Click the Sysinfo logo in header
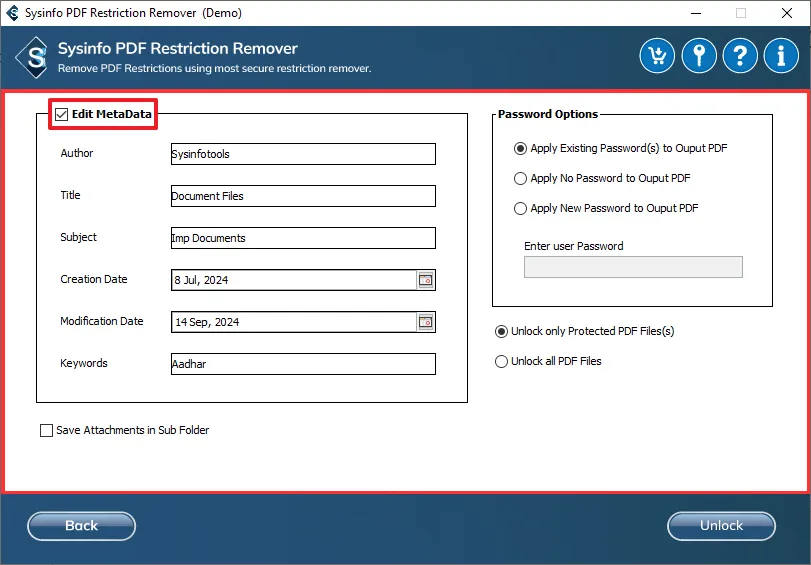Screen dimensions: 811x565 [33, 57]
